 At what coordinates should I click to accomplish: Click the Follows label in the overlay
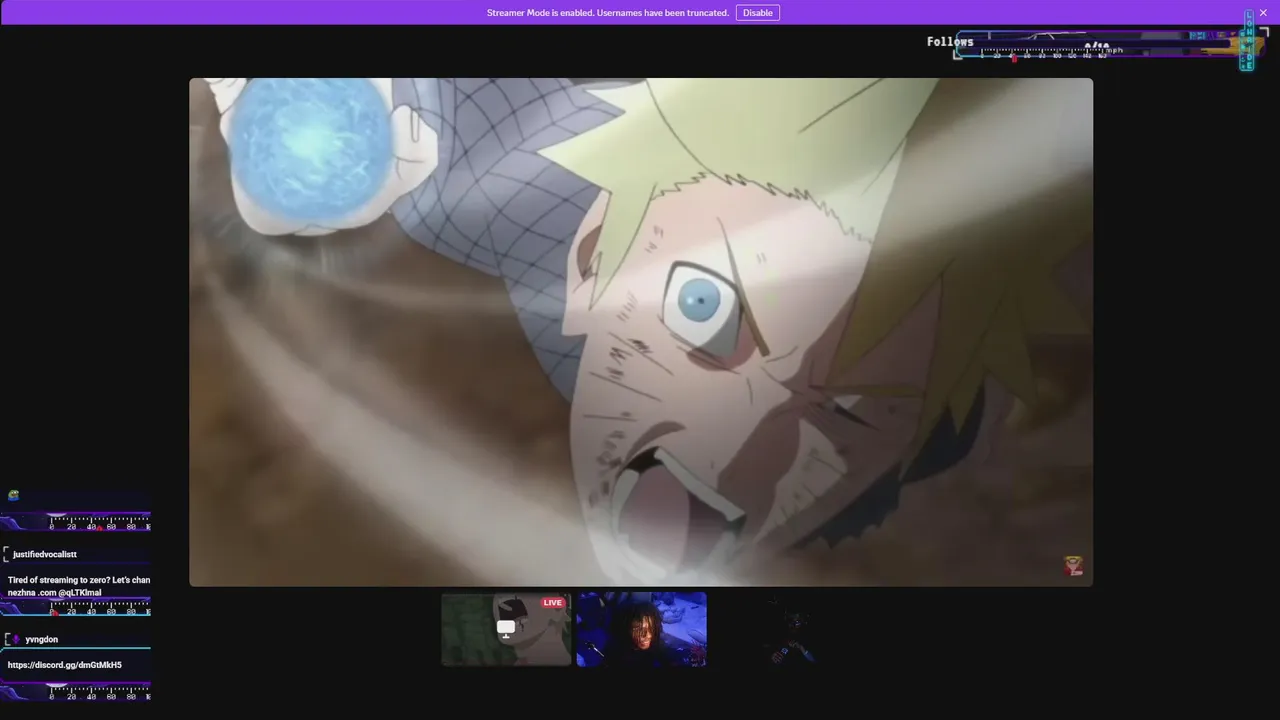(x=950, y=42)
